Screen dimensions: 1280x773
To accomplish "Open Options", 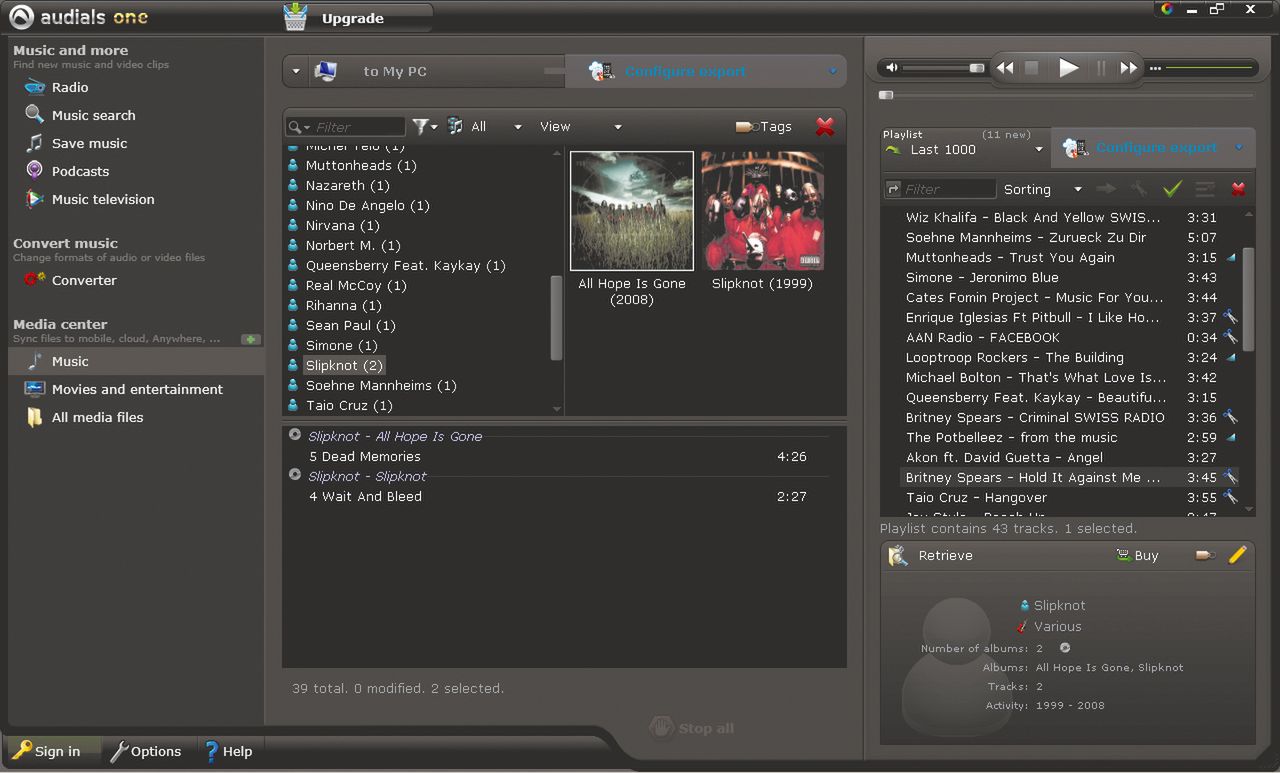I will tap(146, 751).
